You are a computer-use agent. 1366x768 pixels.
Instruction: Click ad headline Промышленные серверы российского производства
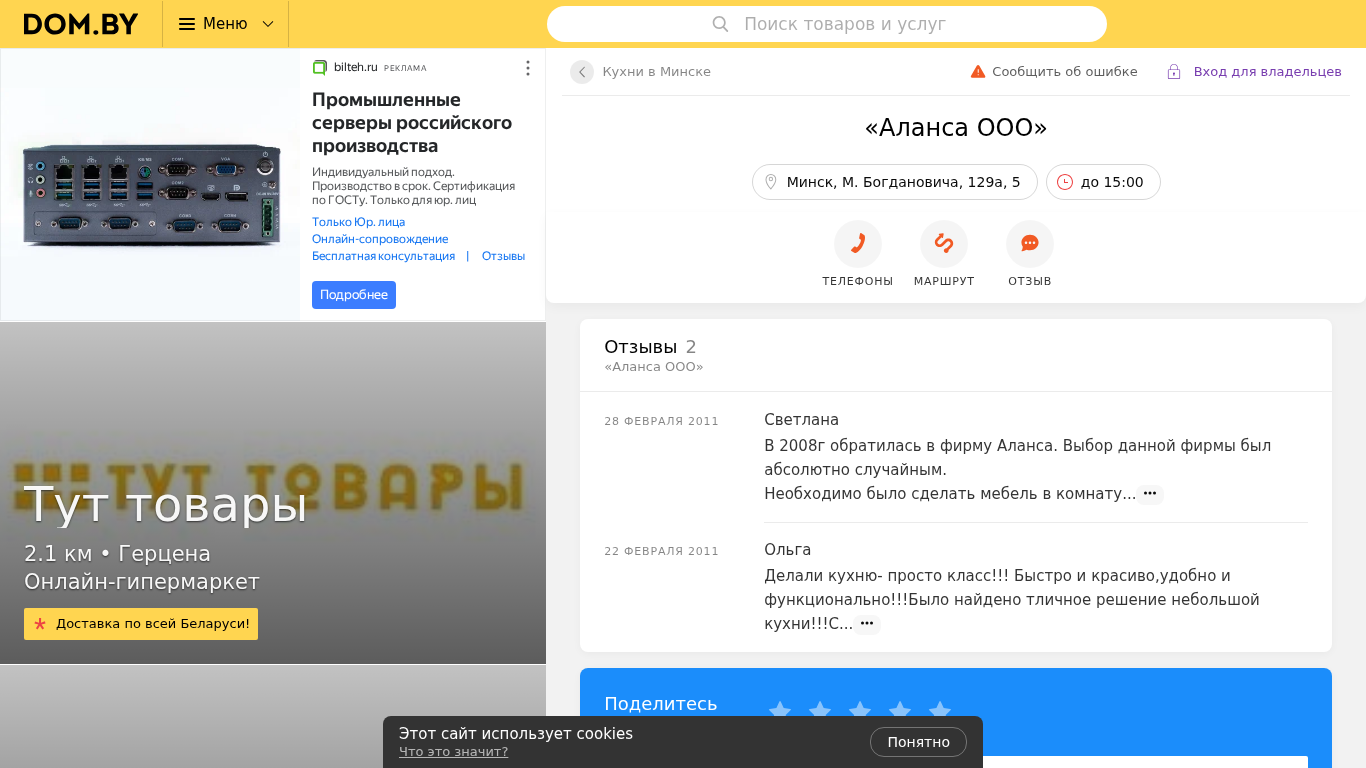point(412,123)
